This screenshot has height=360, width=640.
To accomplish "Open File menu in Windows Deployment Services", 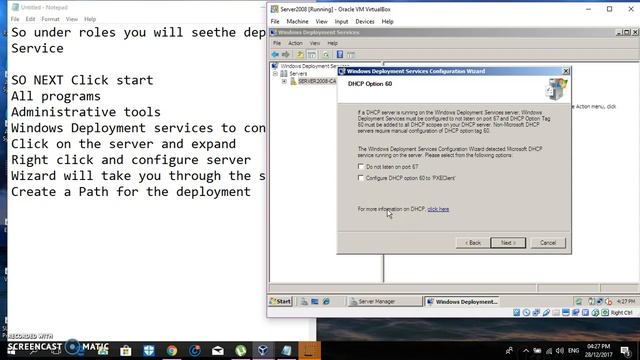I will pyautogui.click(x=277, y=43).
